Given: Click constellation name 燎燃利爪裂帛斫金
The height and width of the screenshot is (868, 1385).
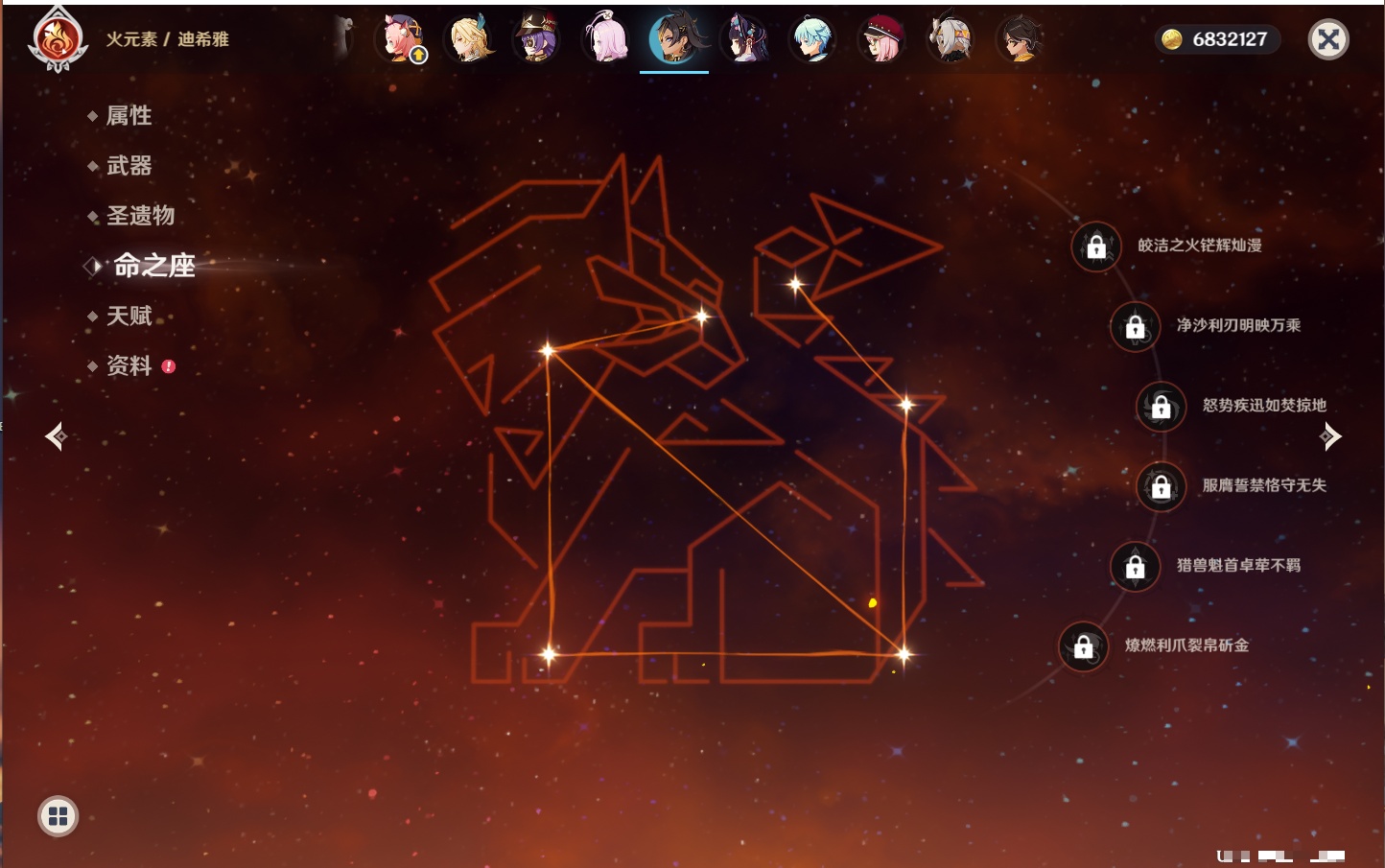Looking at the screenshot, I should click(x=1187, y=645).
